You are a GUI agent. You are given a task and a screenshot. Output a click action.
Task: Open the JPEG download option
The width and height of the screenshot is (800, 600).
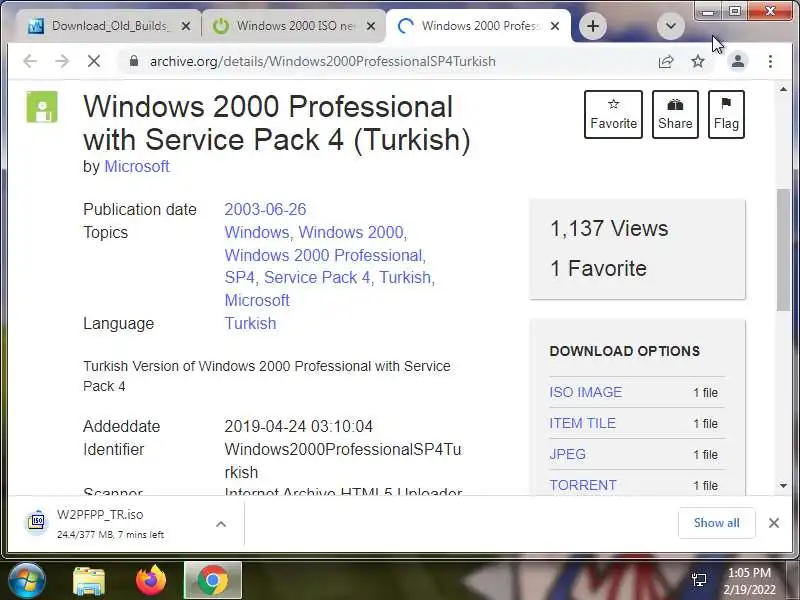pyautogui.click(x=567, y=455)
